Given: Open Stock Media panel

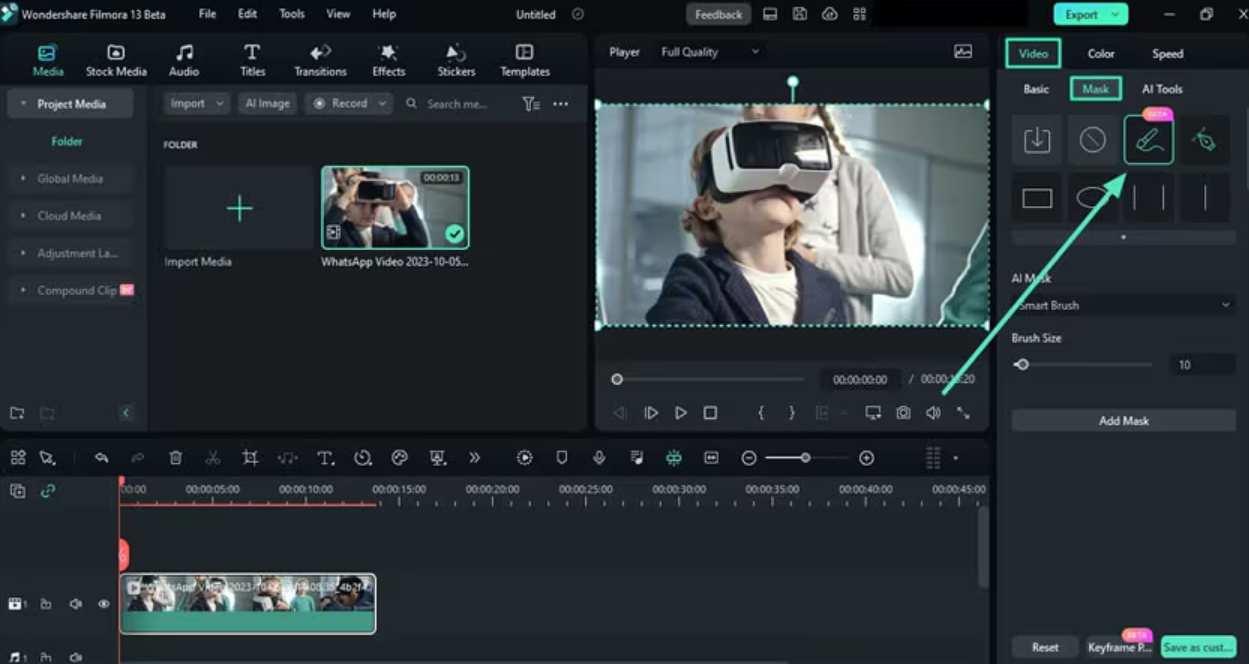Looking at the screenshot, I should coord(116,60).
